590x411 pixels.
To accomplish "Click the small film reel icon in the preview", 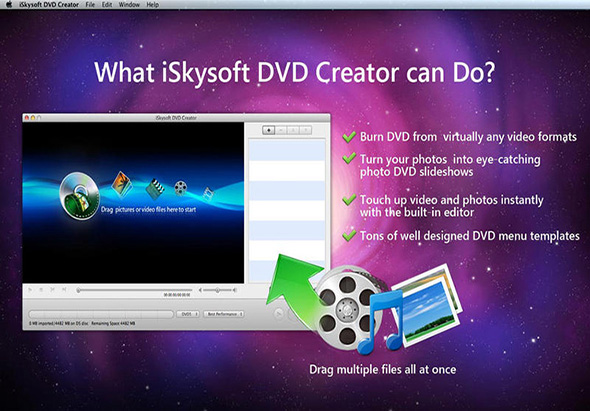I will (181, 188).
